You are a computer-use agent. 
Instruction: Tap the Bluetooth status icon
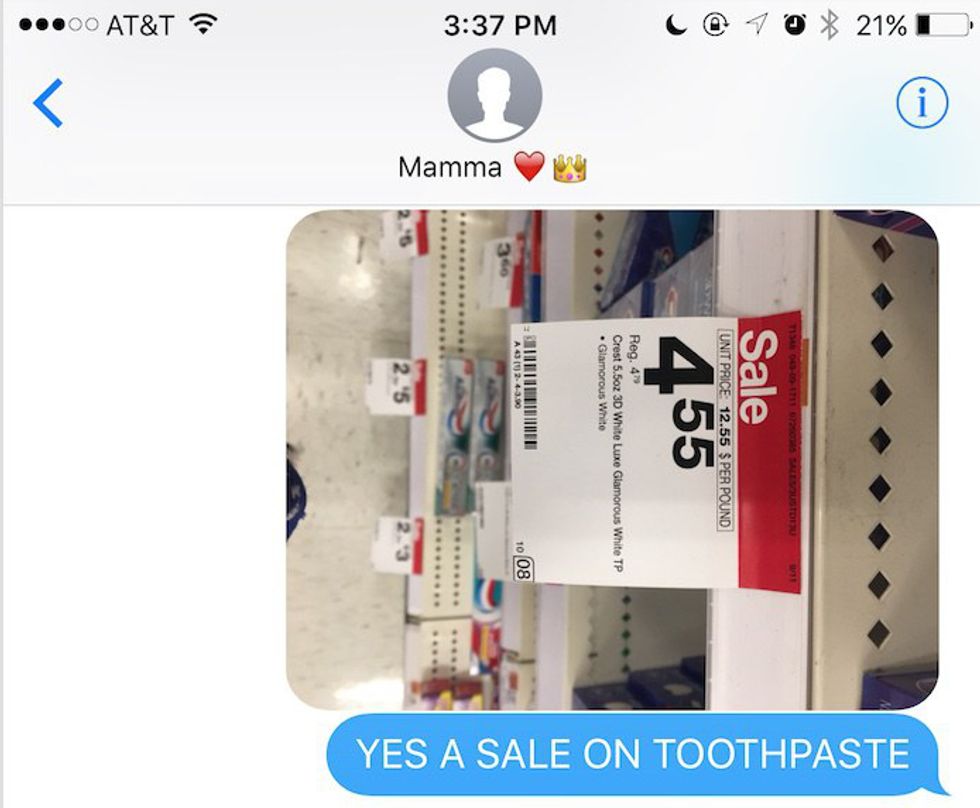(x=829, y=25)
